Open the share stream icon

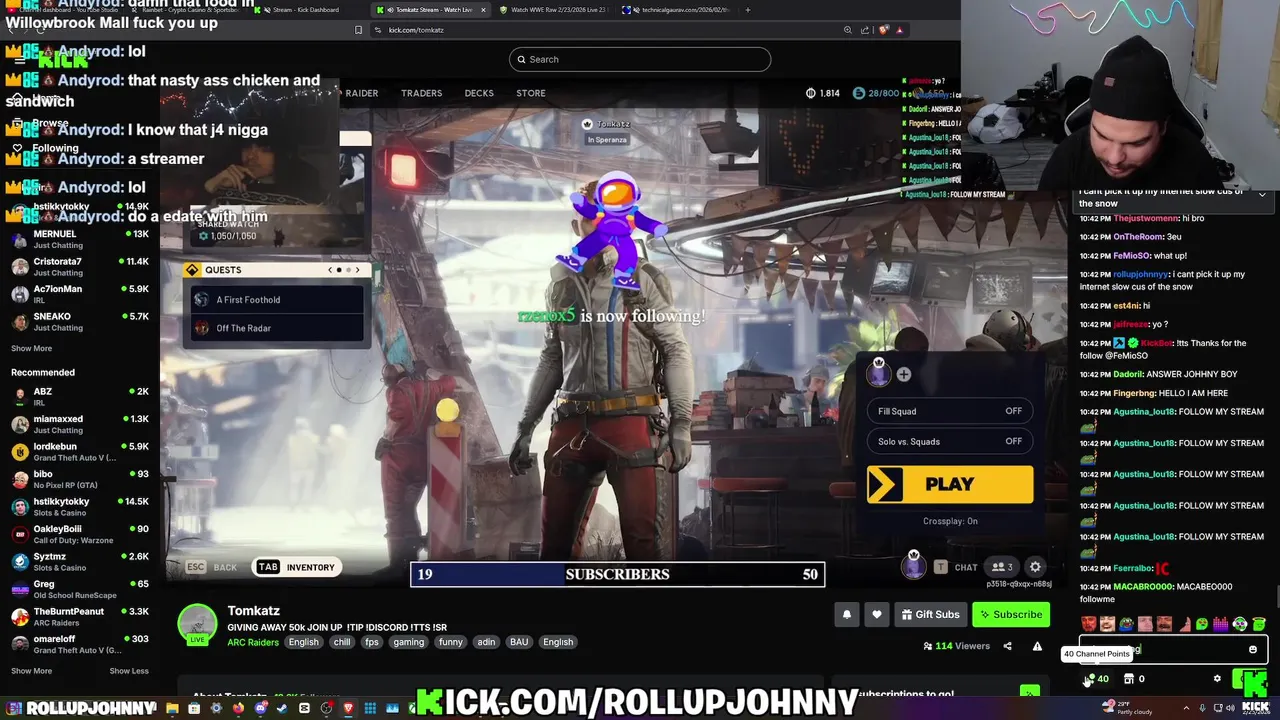tap(1007, 646)
